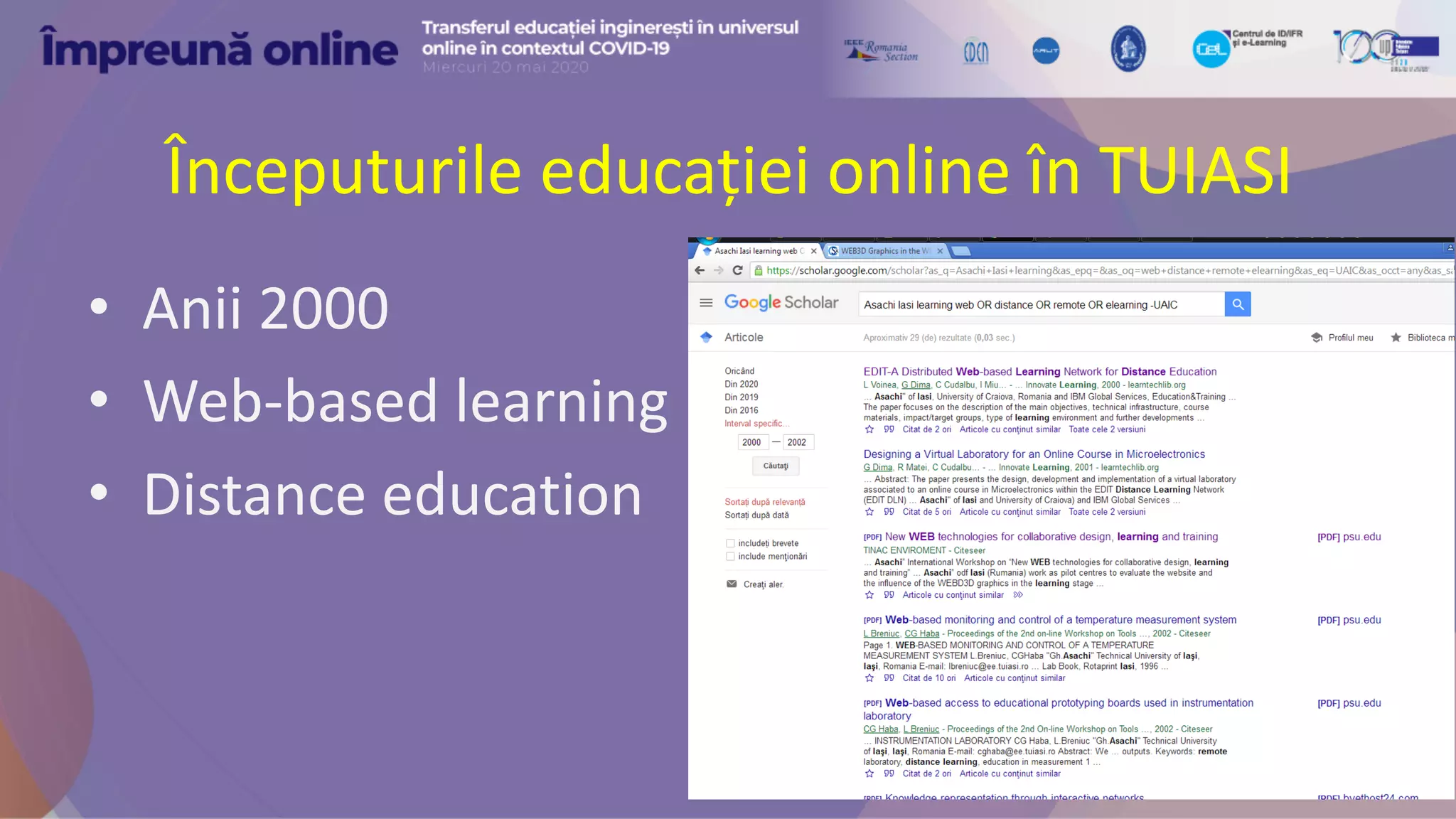Click the Căutați button
Viewport: 1456px width, 819px height.
click(x=776, y=466)
